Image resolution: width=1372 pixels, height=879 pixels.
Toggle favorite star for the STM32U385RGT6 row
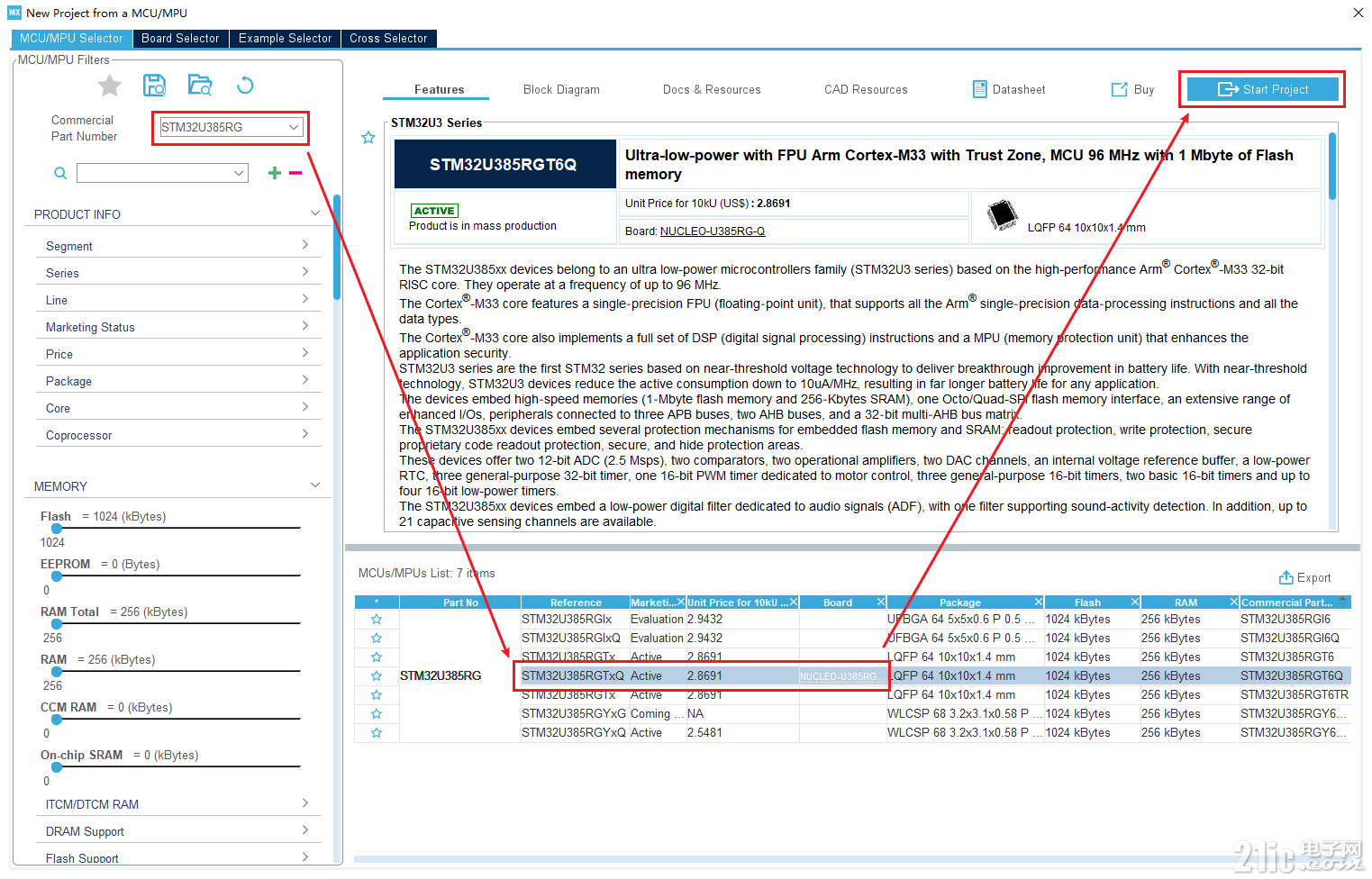377,657
